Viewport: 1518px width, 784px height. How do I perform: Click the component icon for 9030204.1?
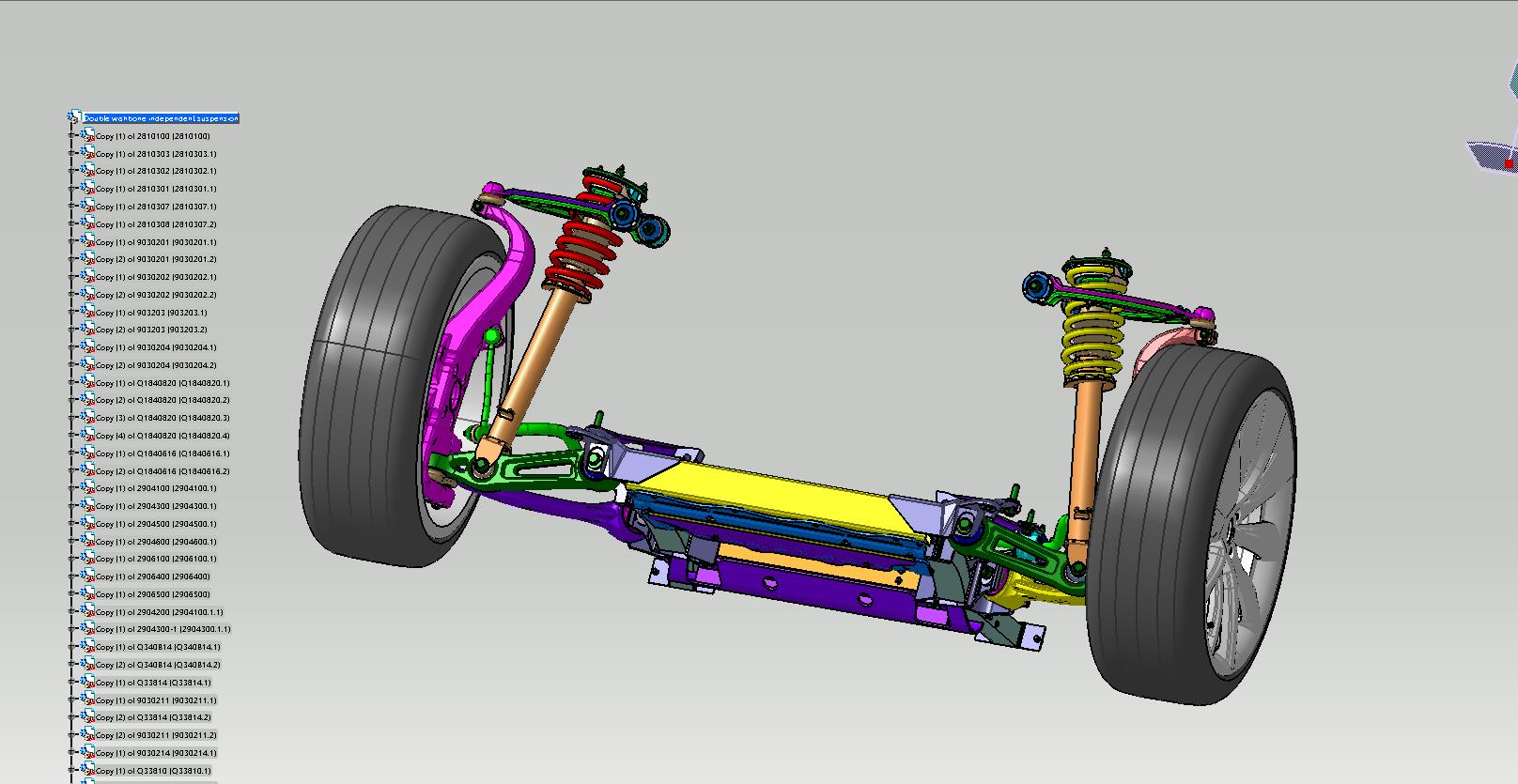coord(88,347)
